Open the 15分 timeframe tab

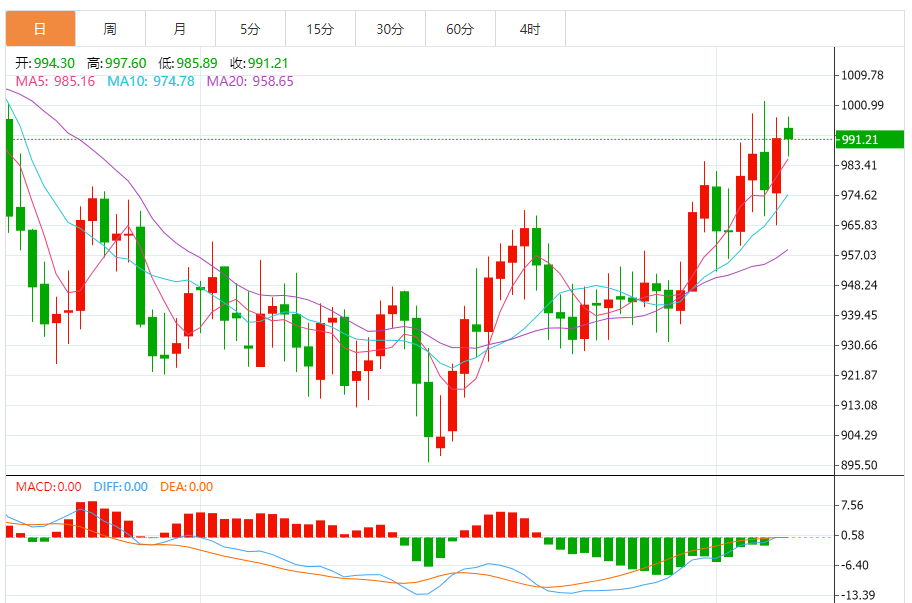320,28
